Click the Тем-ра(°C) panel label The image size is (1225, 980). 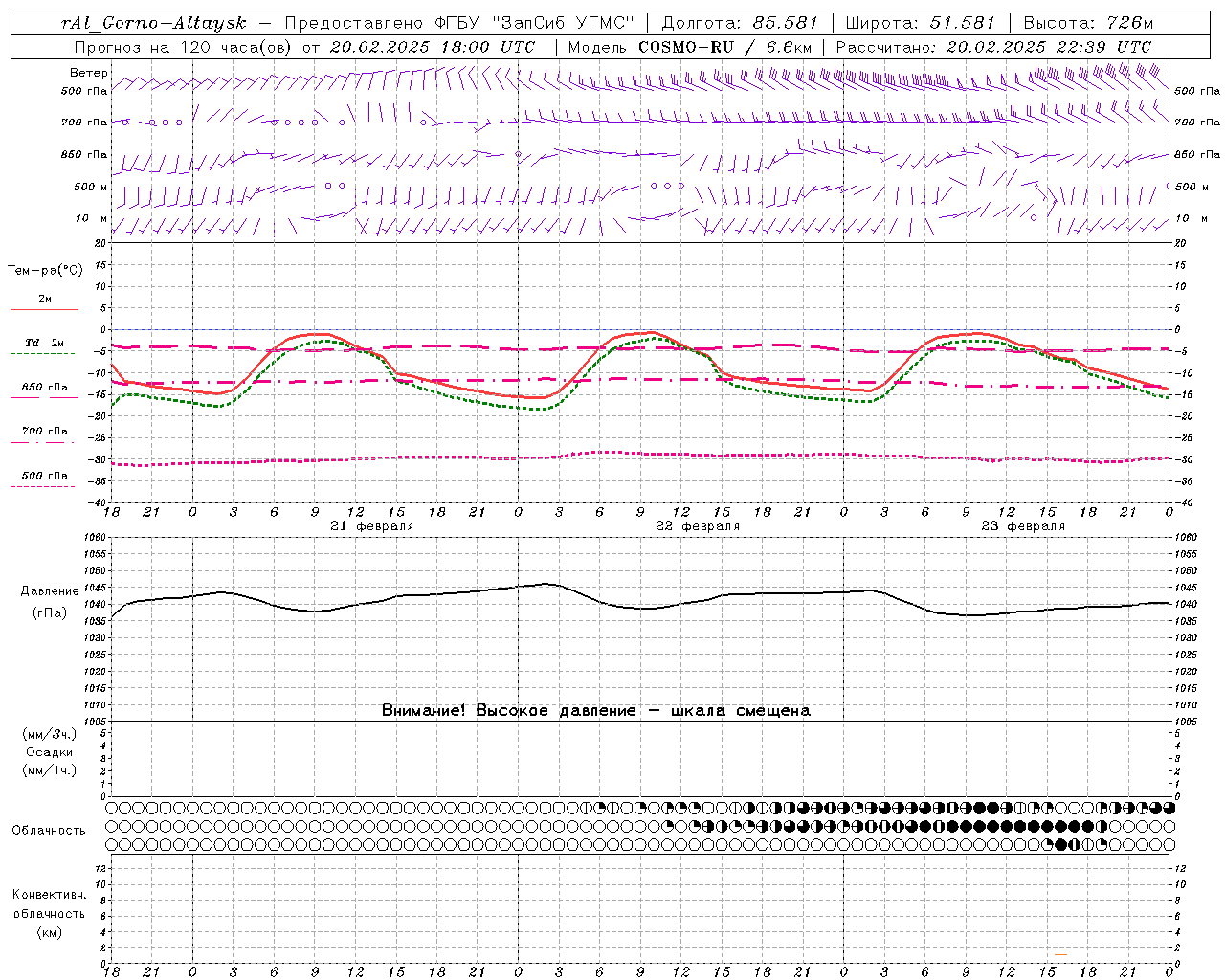pyautogui.click(x=45, y=271)
